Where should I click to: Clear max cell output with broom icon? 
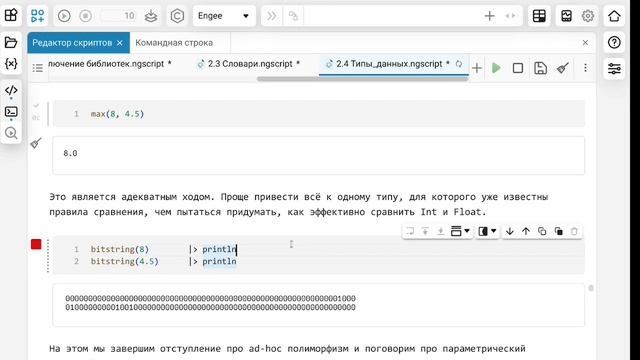tap(36, 143)
